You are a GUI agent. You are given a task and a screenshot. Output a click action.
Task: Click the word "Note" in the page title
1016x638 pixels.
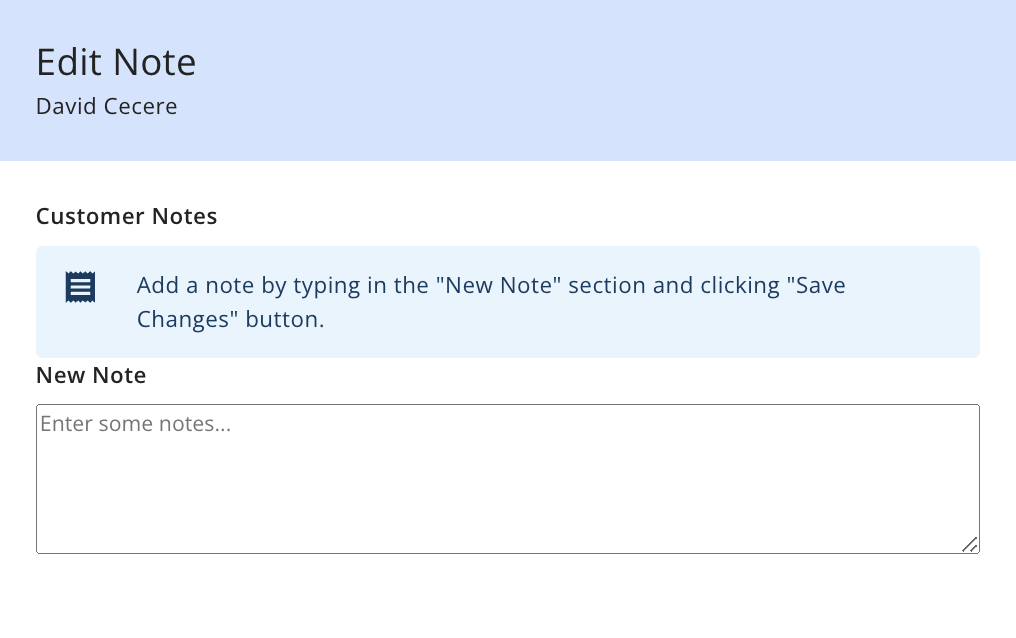click(x=154, y=62)
